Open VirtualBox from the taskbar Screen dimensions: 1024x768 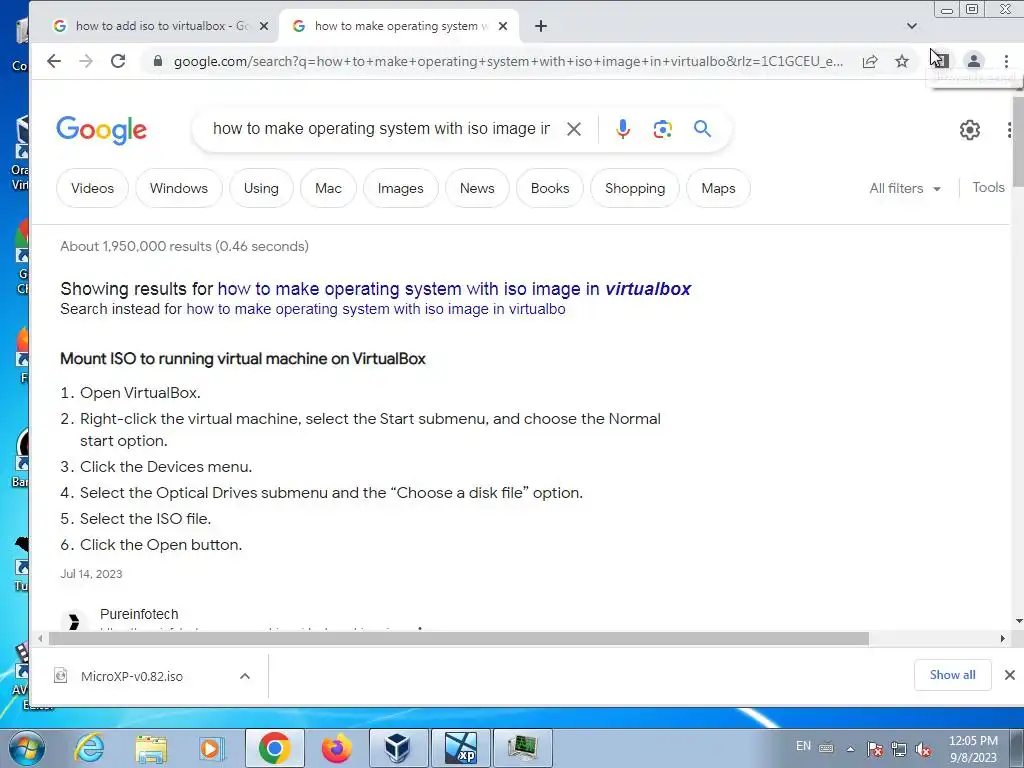(398, 748)
